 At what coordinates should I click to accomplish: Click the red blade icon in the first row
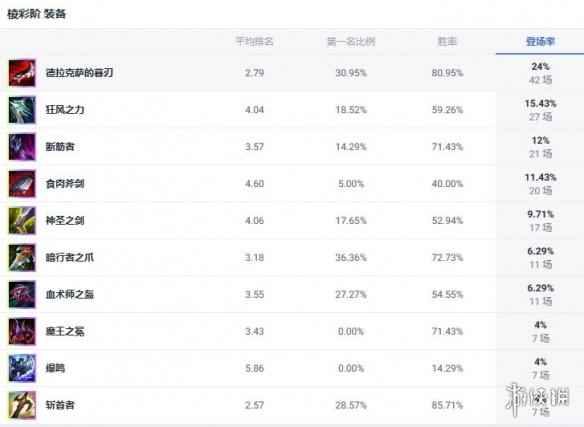(22, 73)
